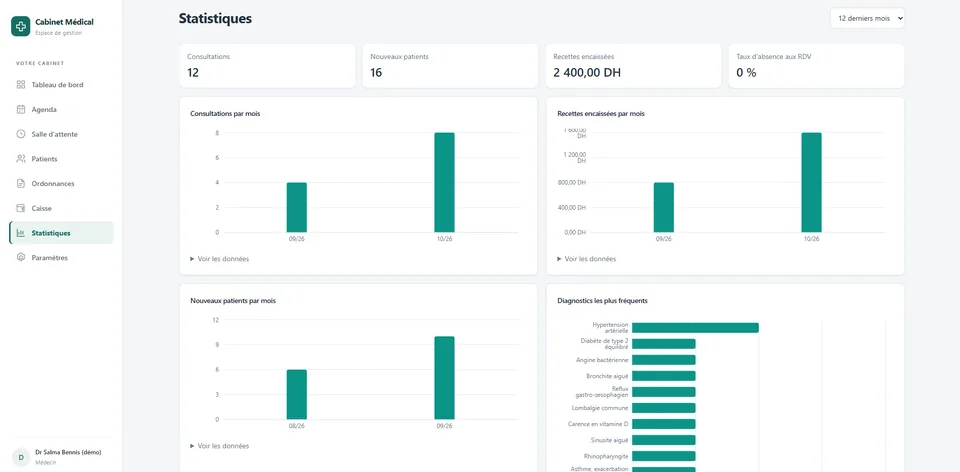
Task: Click the Ordonnances document icon
Action: [20, 184]
